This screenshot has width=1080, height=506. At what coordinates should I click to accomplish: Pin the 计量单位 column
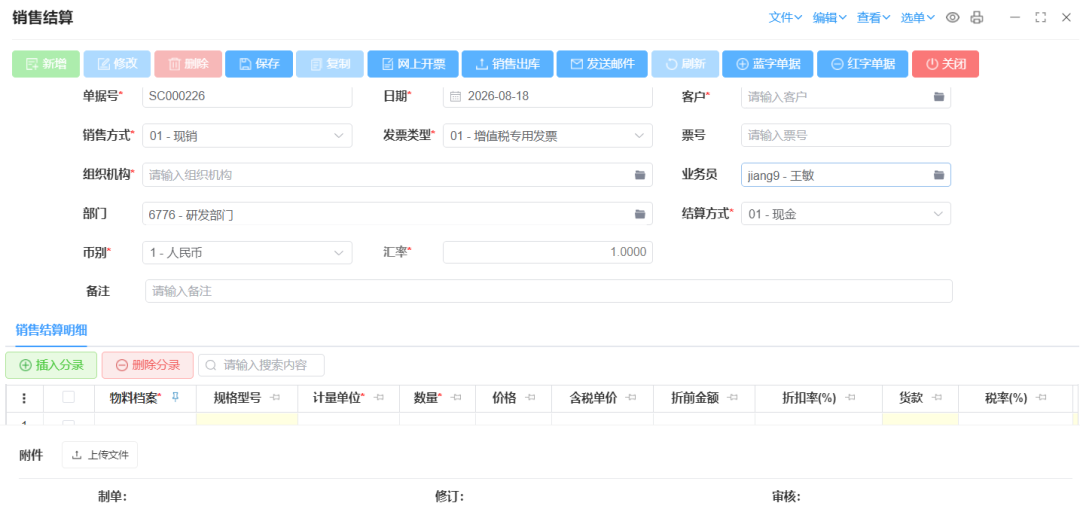click(x=379, y=397)
